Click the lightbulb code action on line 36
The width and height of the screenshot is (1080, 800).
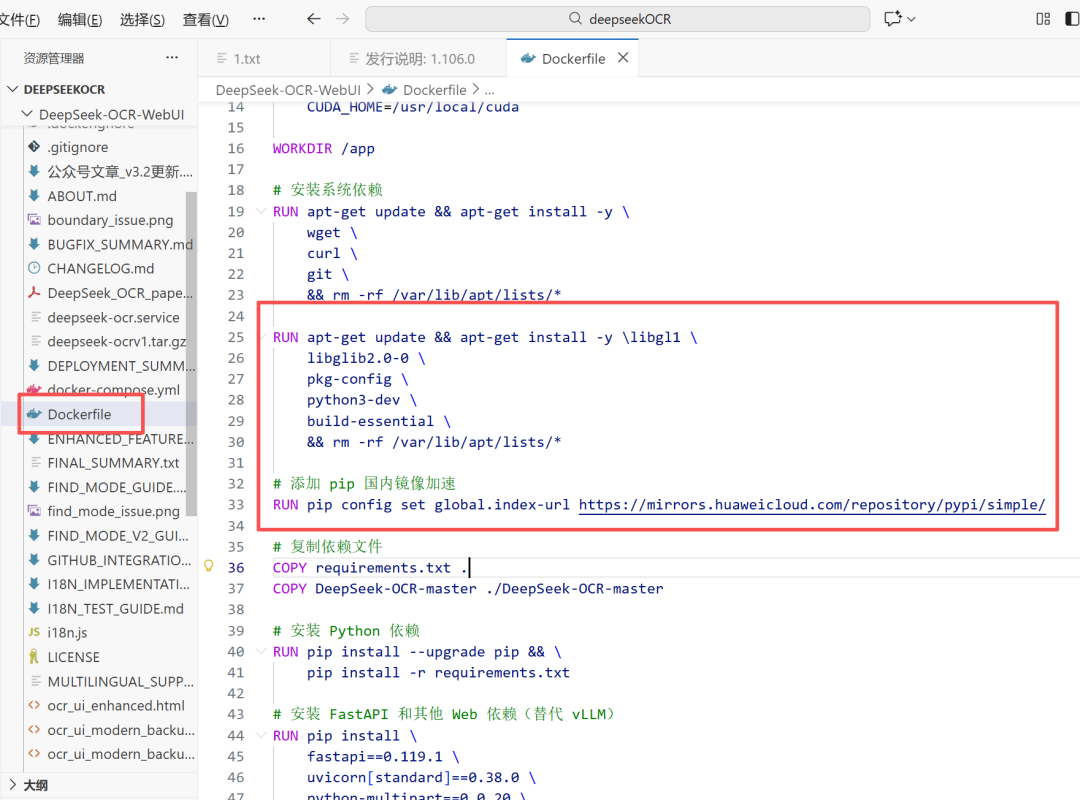208,566
